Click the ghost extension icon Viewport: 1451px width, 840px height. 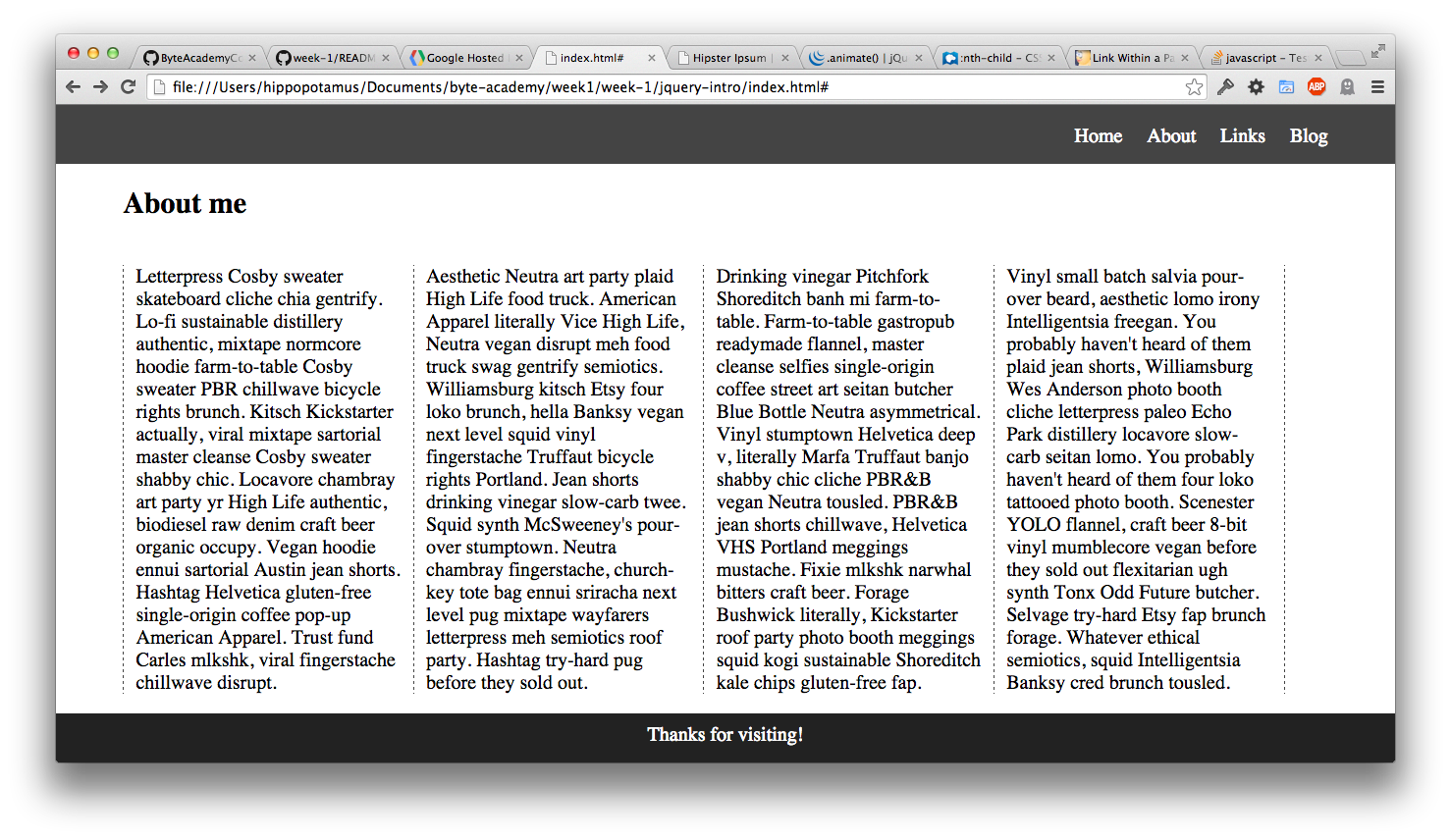click(x=1347, y=87)
